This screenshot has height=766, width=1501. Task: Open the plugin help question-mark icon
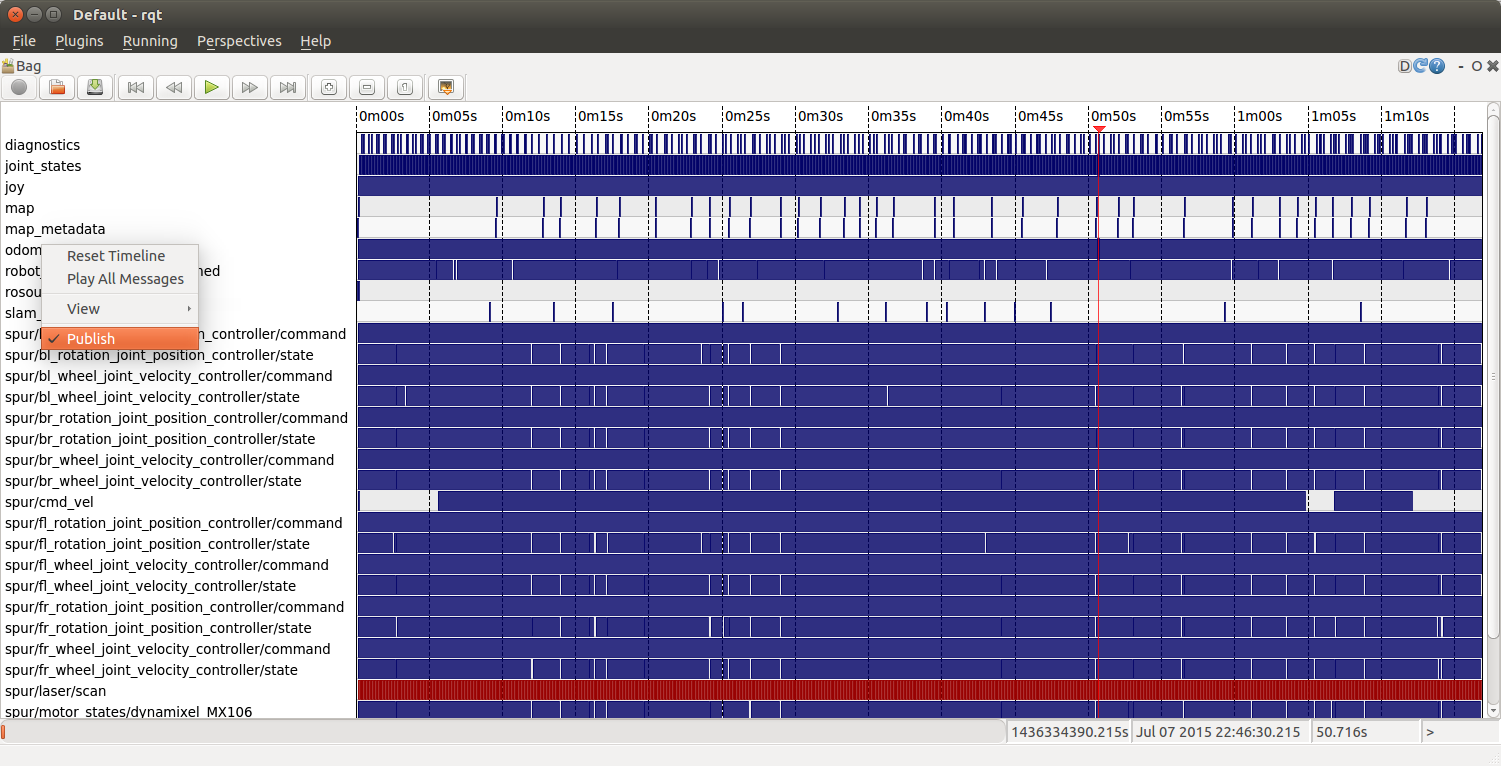[x=1437, y=66]
